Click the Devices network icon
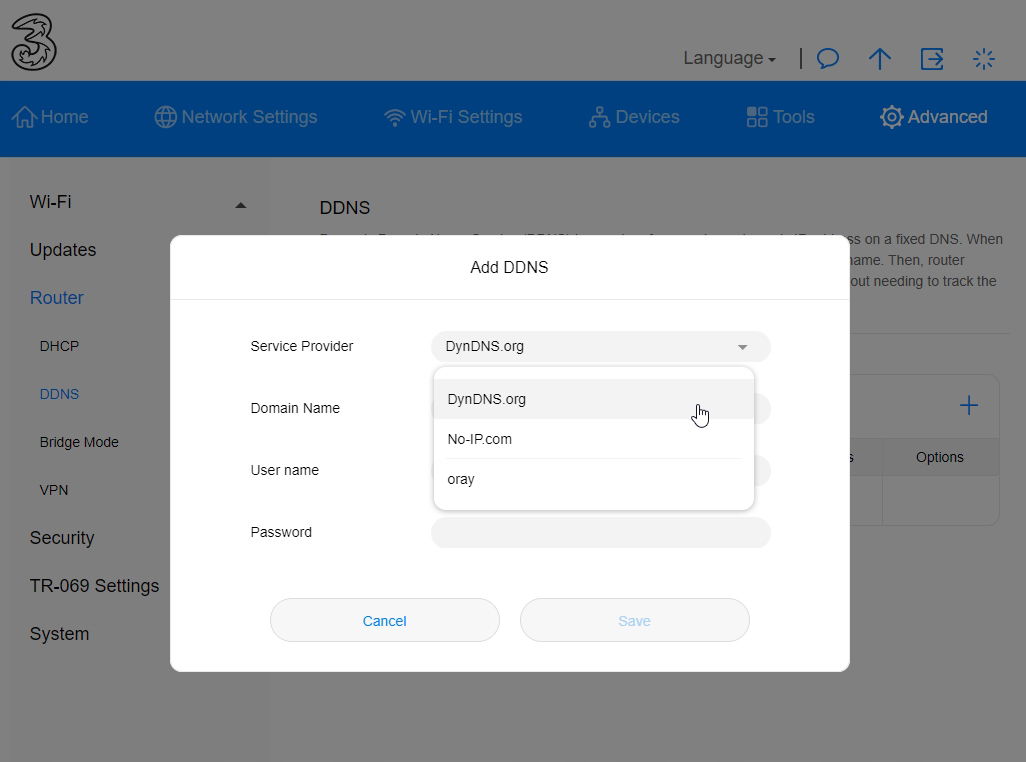Viewport: 1026px width, 762px height. point(599,117)
